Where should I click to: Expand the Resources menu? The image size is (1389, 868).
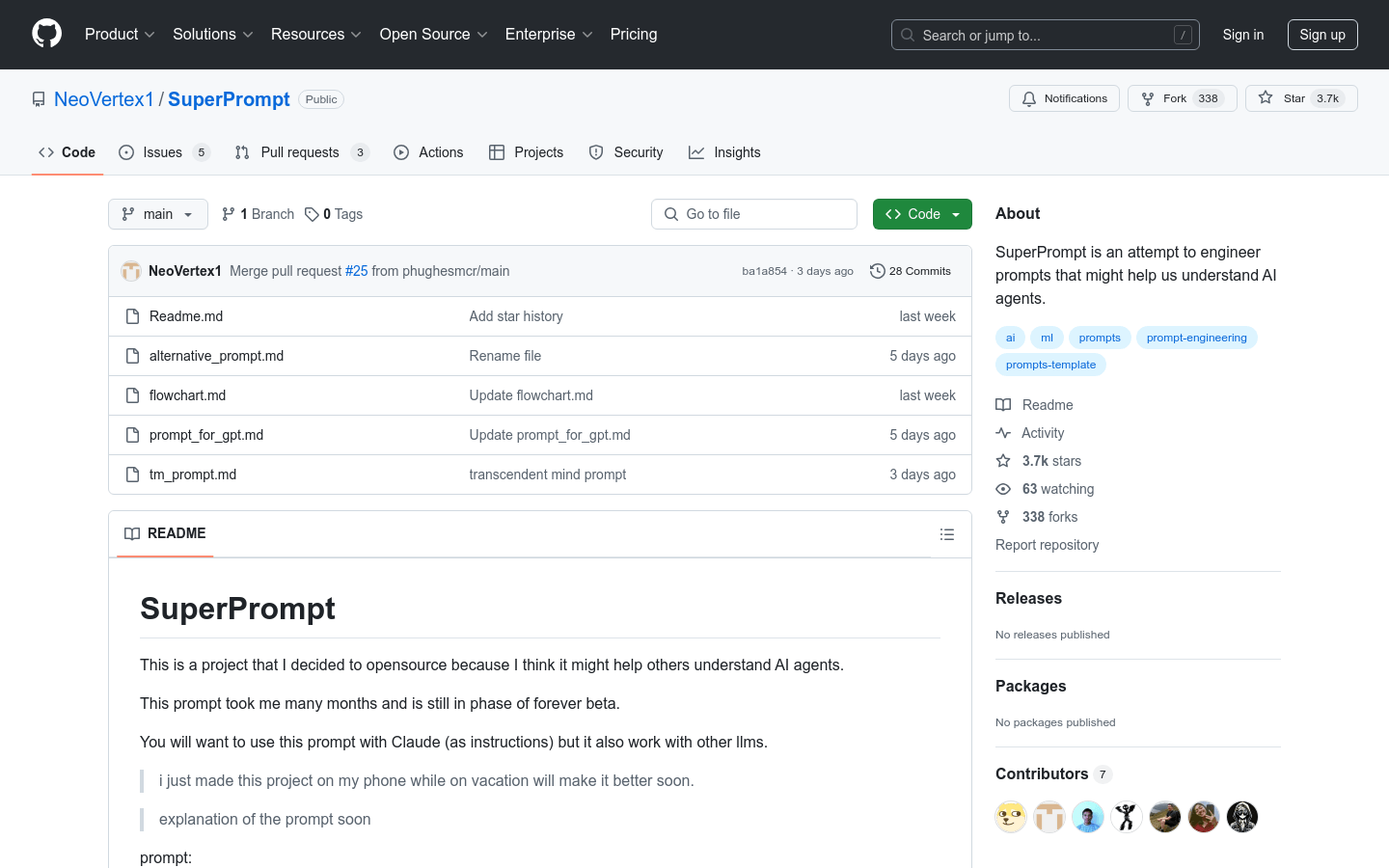[x=316, y=34]
